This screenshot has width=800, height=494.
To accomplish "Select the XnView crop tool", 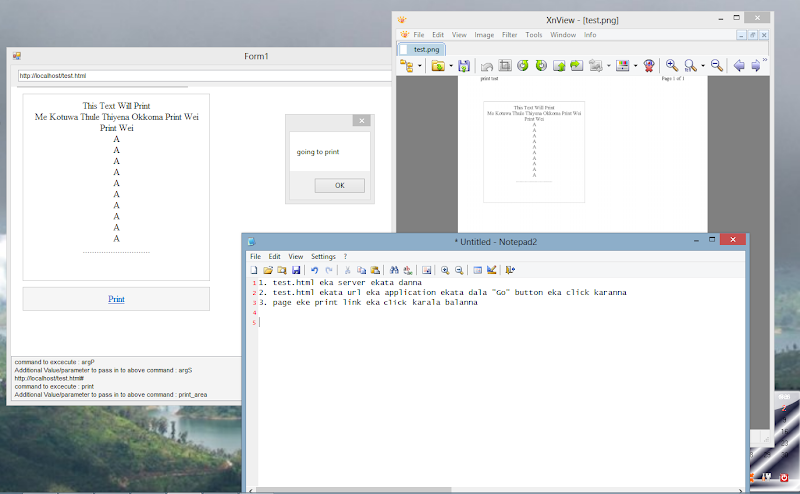I will [x=505, y=65].
